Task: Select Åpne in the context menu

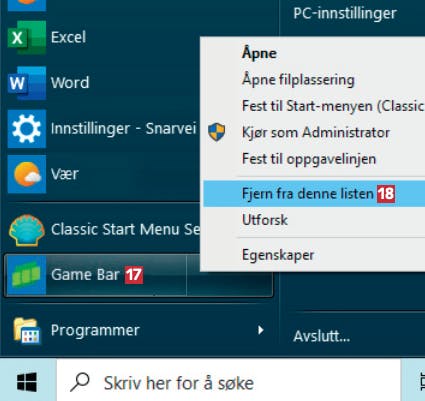Action: [259, 53]
